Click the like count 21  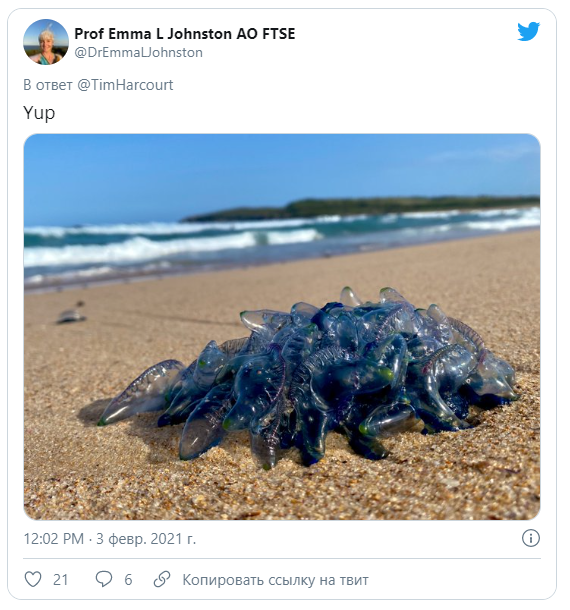tap(60, 580)
